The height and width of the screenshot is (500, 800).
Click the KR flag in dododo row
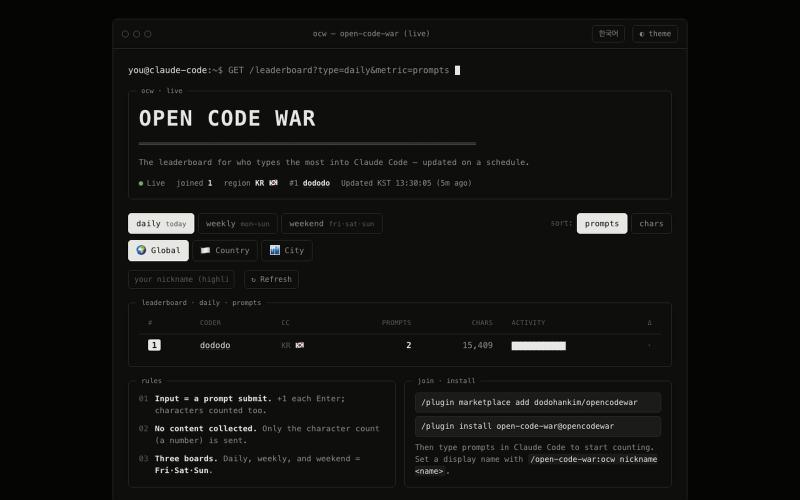pos(299,345)
